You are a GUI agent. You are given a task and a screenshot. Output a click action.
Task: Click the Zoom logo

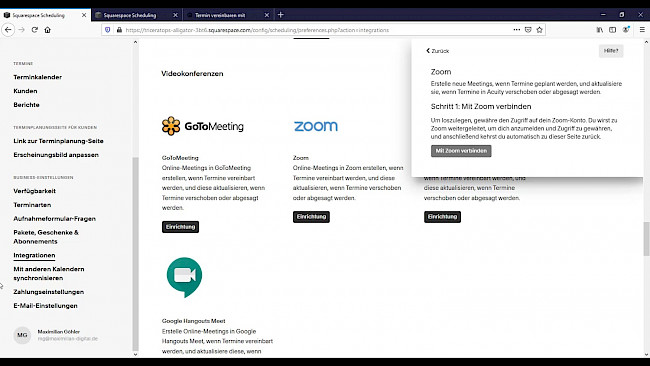[x=316, y=126]
